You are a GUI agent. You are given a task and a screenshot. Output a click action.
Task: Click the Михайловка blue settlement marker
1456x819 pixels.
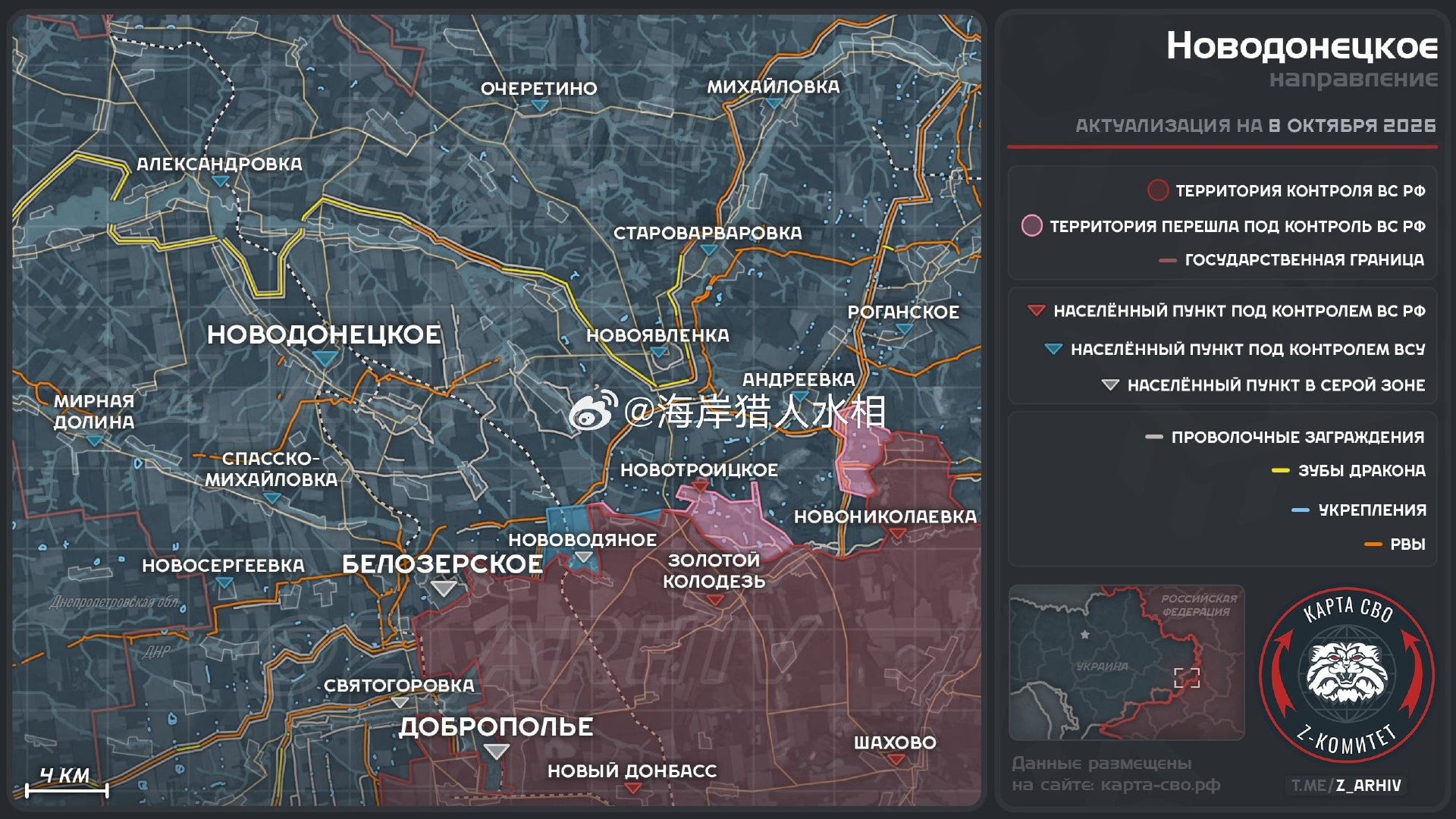773,103
